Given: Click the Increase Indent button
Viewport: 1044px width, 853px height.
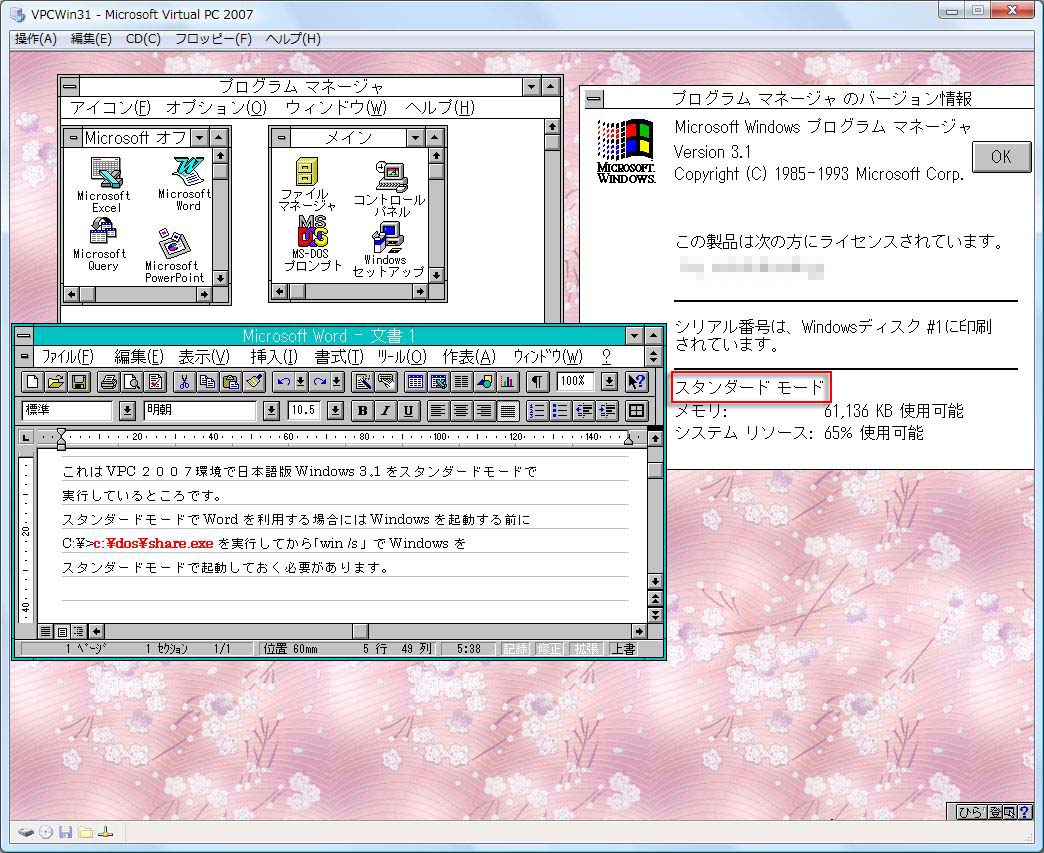Looking at the screenshot, I should 607,411.
